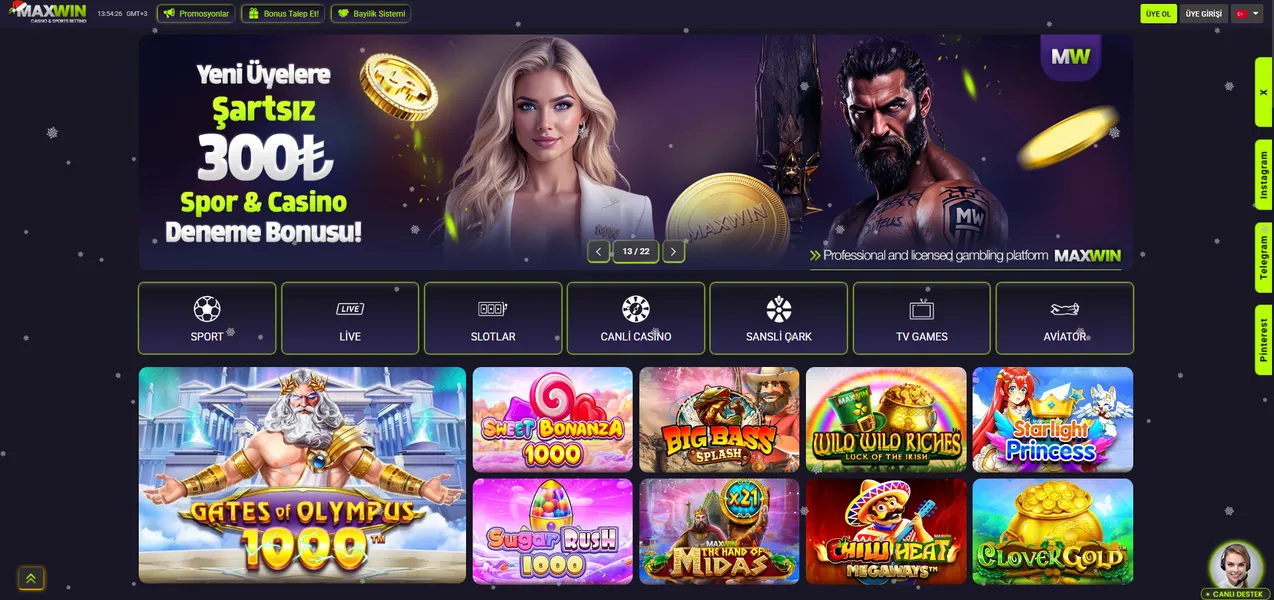The height and width of the screenshot is (600, 1274).
Task: Click the Bonus Talep Et! button
Action: click(x=283, y=14)
